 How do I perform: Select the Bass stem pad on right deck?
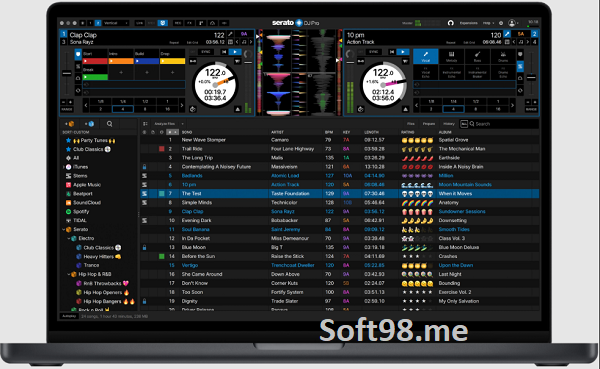pyautogui.click(x=477, y=57)
